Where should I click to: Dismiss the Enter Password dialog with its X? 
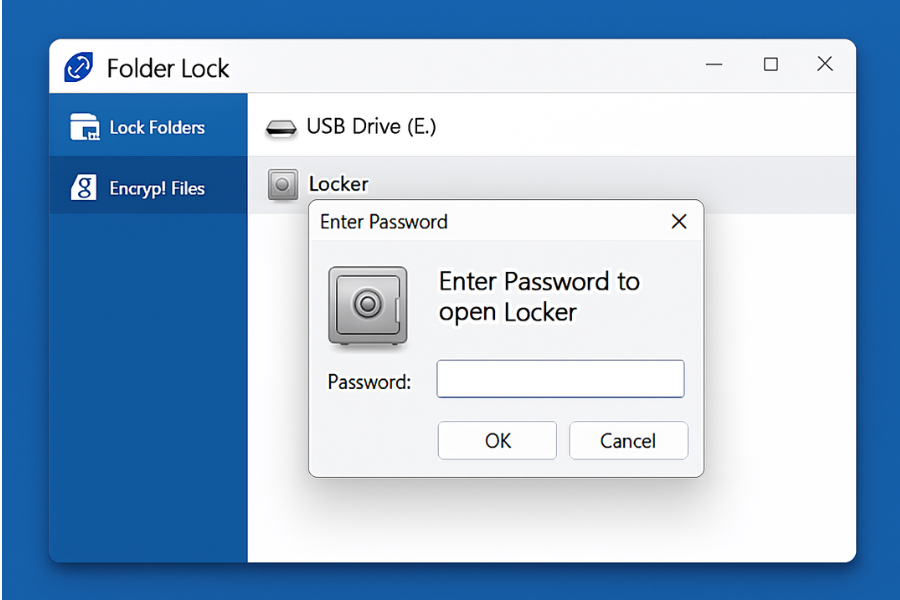(679, 221)
